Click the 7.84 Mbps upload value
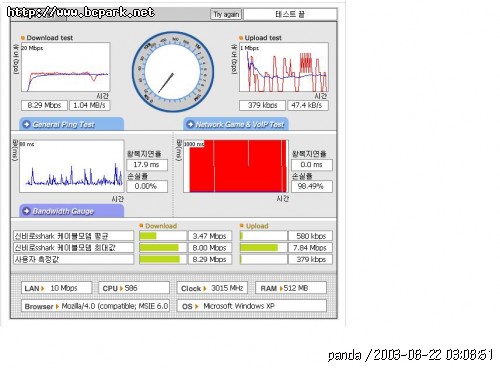This screenshot has width=500, height=368. 311,248
